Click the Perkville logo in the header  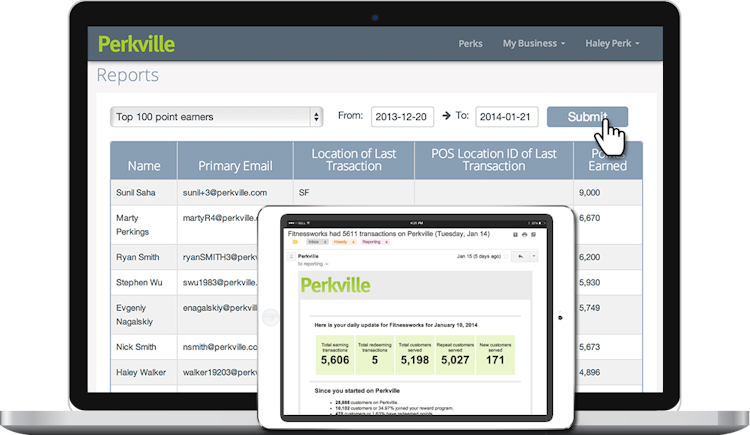[136, 44]
